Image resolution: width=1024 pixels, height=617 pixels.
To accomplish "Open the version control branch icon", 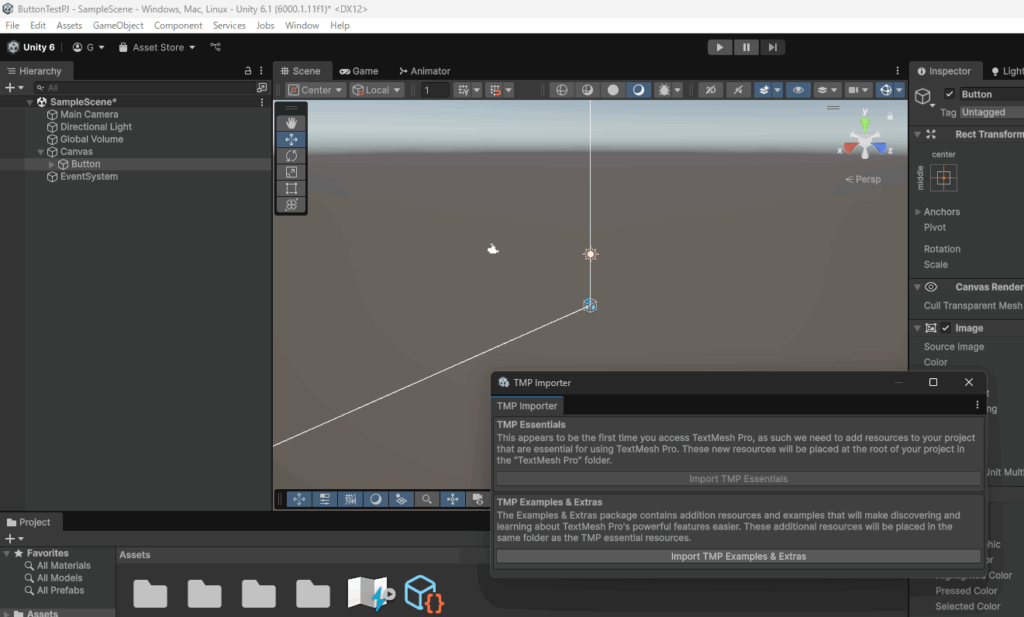I will tap(216, 47).
